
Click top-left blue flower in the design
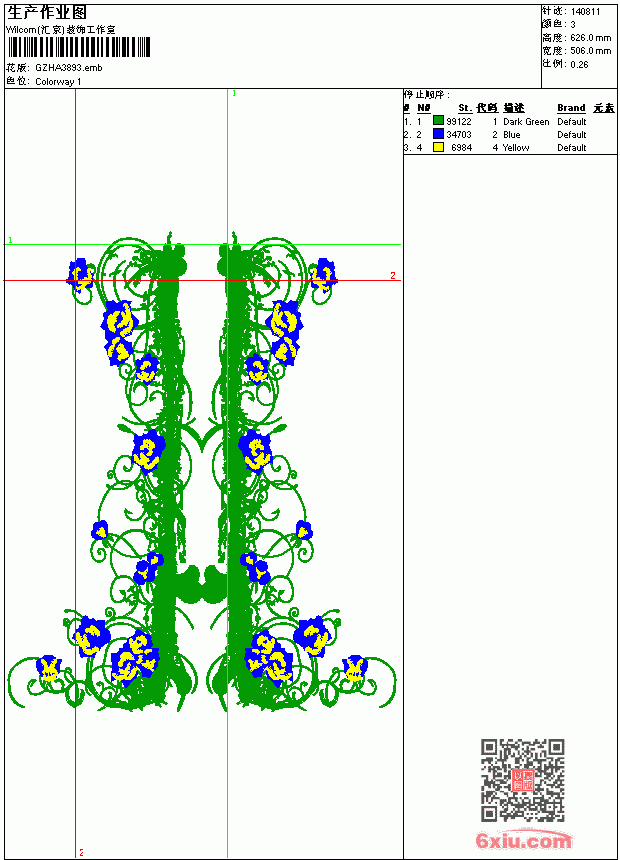pyautogui.click(x=80, y=274)
